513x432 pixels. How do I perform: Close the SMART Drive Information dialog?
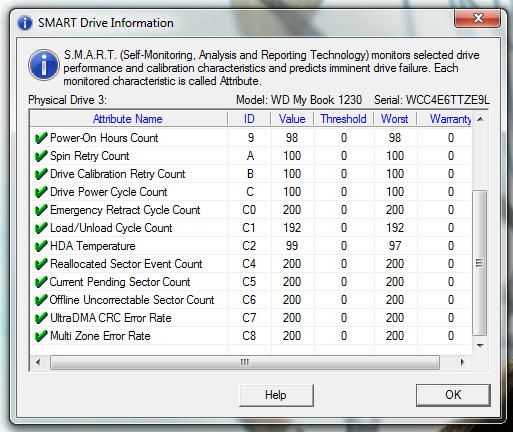pos(477,18)
